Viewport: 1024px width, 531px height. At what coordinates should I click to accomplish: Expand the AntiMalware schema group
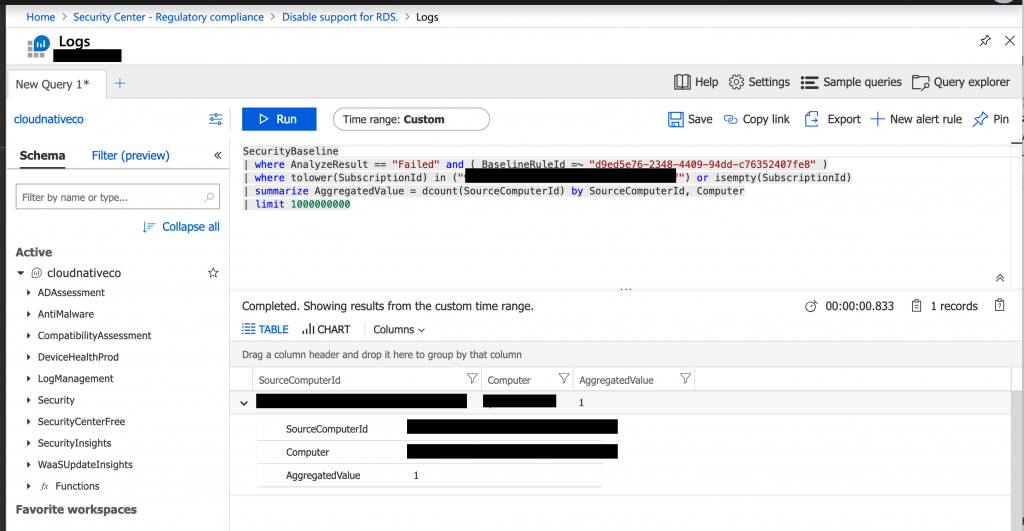pyautogui.click(x=28, y=314)
